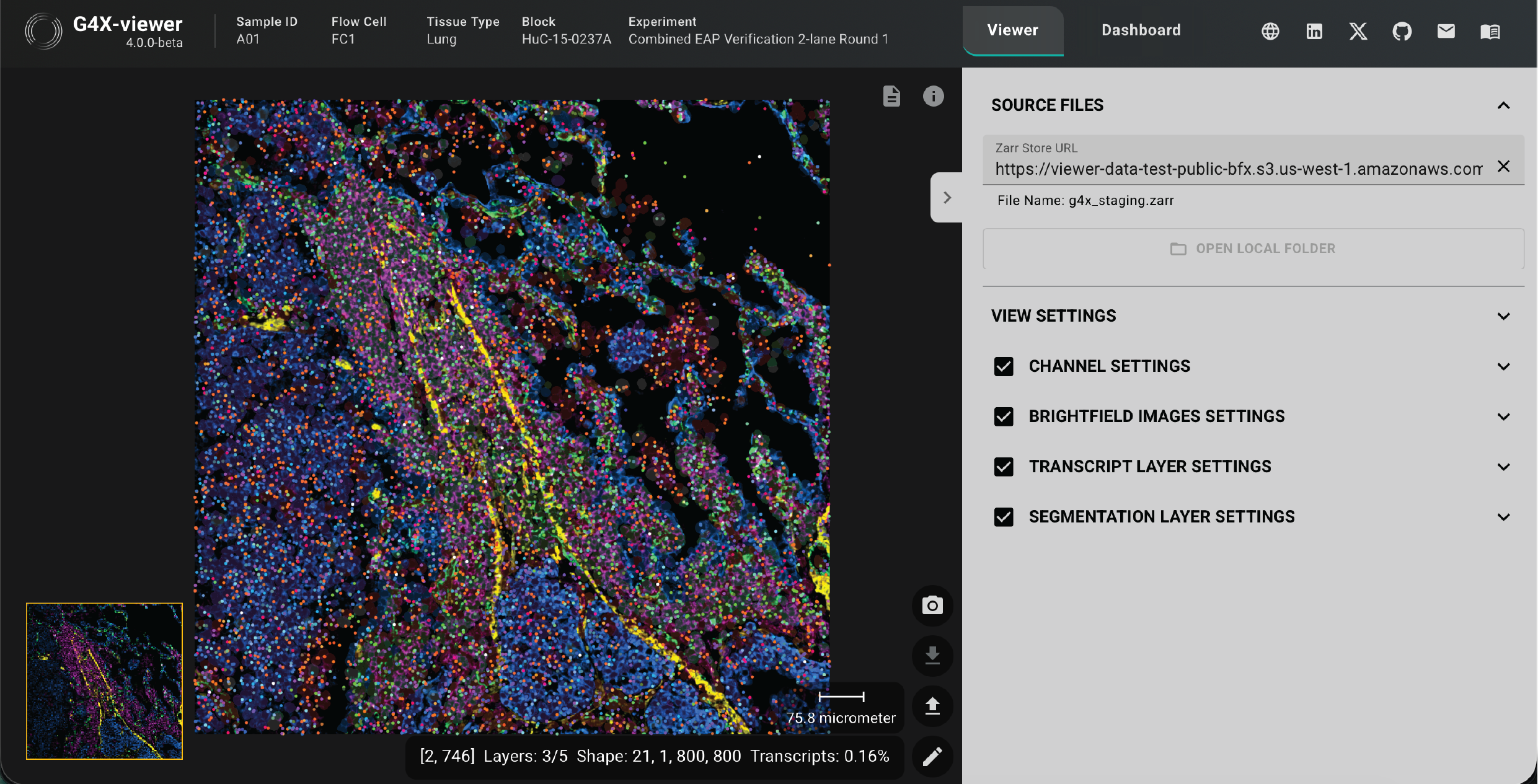Click the Open Local Folder button
The height and width of the screenshot is (784, 1538).
coord(1253,249)
